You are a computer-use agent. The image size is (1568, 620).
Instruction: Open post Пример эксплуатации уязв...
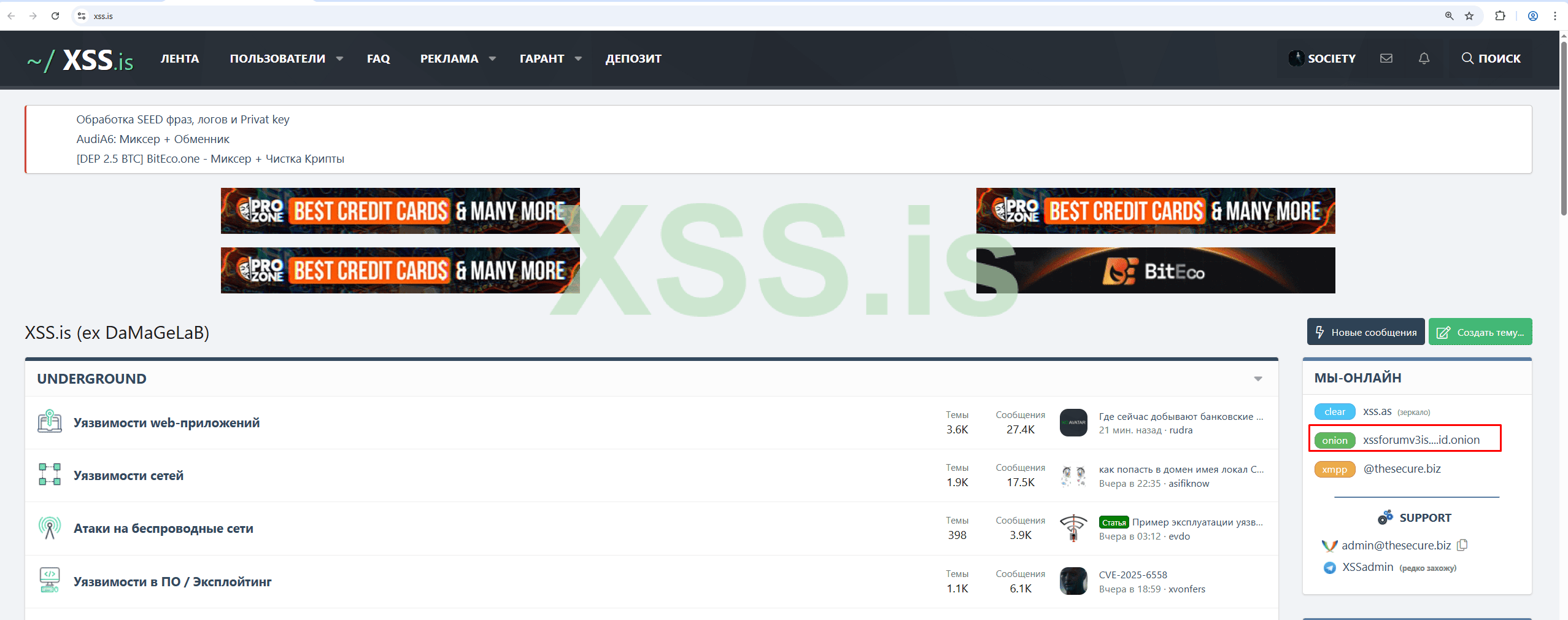point(1197,522)
